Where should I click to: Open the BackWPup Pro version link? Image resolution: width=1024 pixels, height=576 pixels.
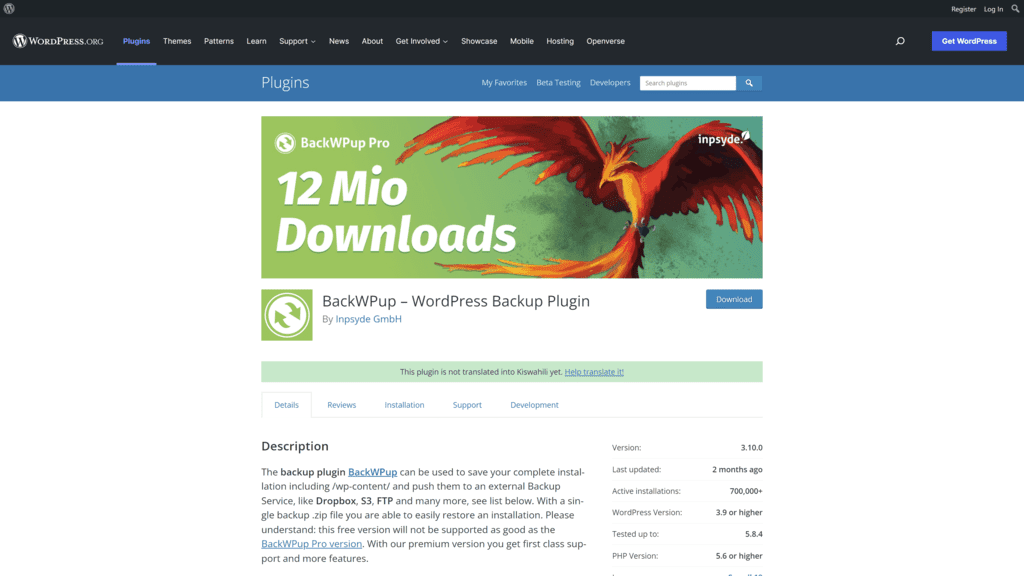click(312, 543)
